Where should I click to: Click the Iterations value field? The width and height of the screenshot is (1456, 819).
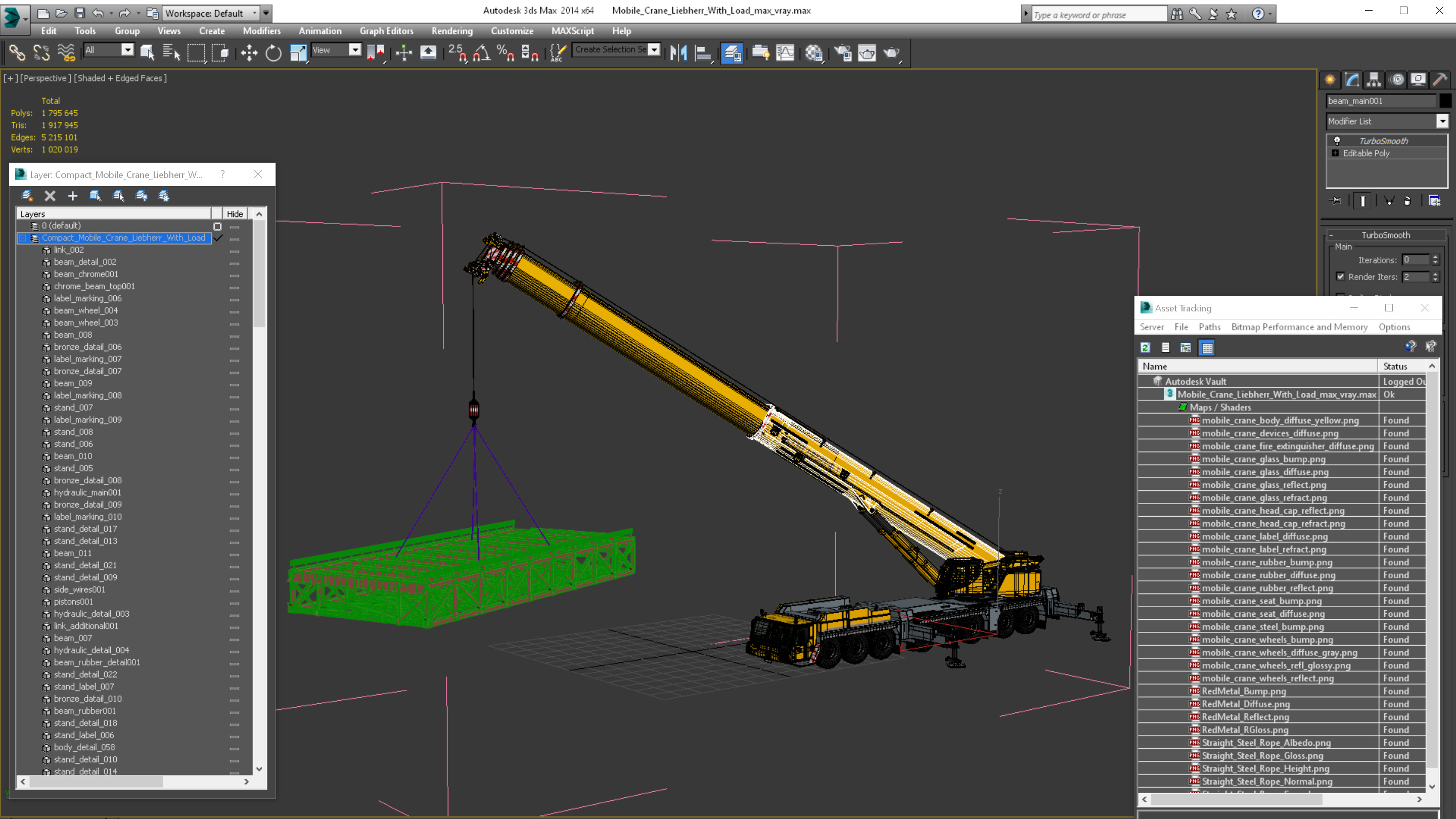coord(1416,259)
